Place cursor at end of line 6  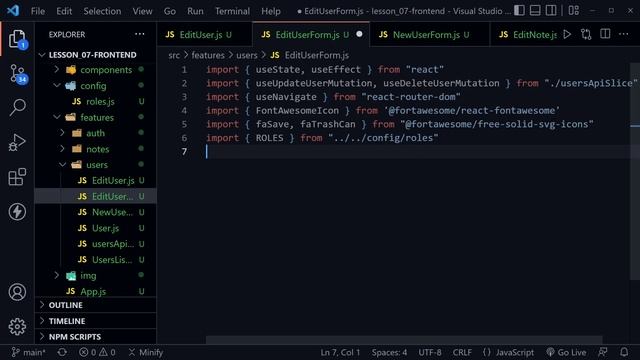439,138
